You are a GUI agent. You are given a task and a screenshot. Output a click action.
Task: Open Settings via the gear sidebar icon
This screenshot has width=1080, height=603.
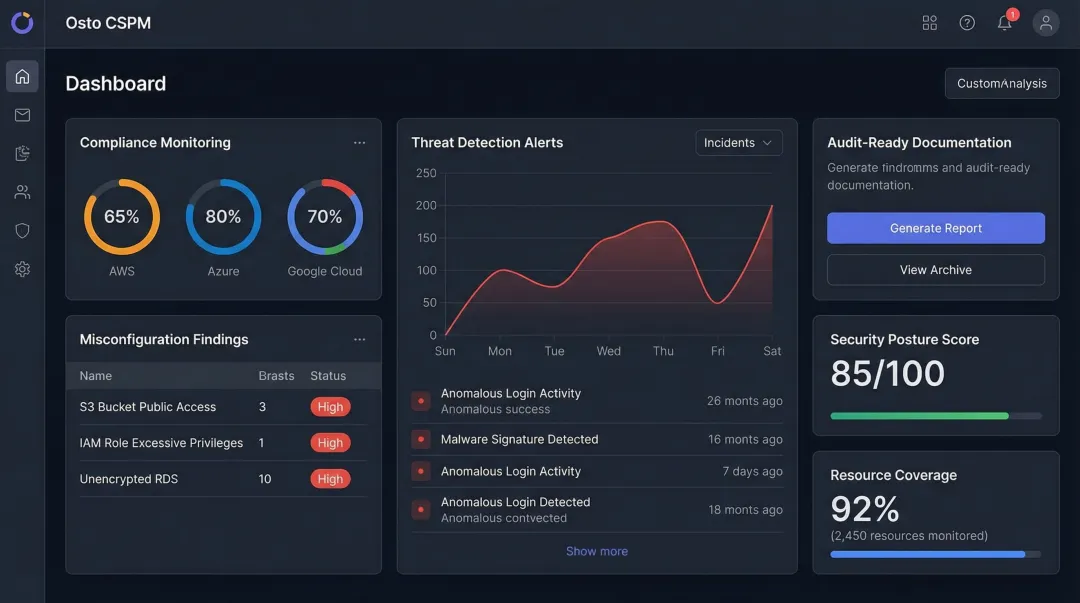click(x=22, y=268)
